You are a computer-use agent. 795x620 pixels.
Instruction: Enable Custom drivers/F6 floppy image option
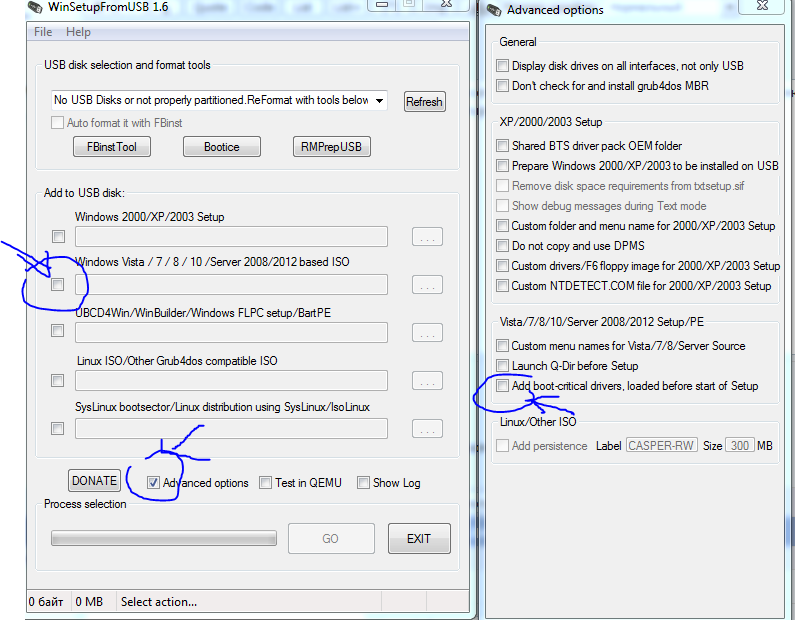click(x=502, y=266)
